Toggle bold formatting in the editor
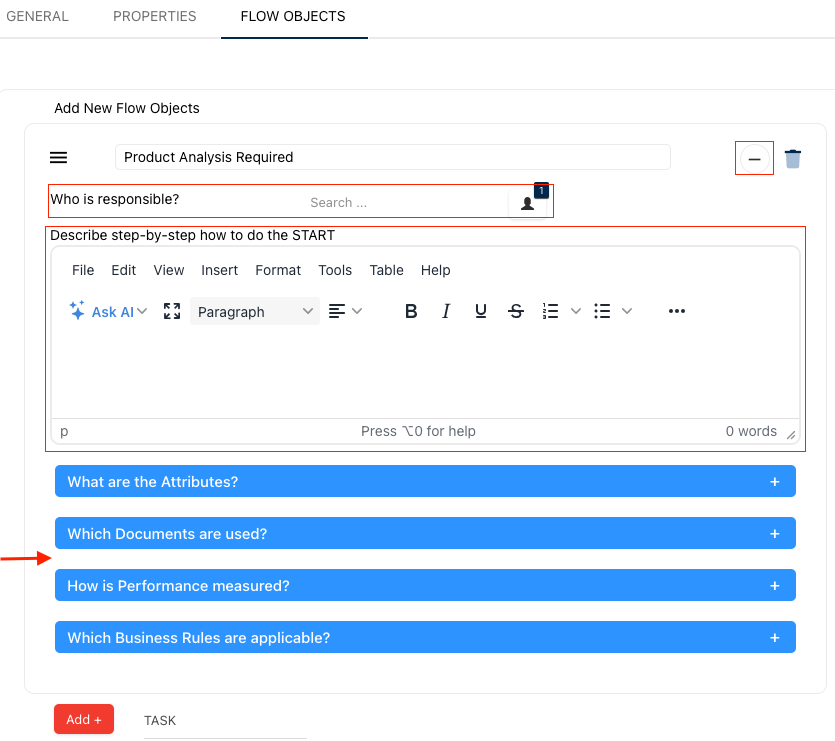The width and height of the screenshot is (835, 741). [411, 311]
